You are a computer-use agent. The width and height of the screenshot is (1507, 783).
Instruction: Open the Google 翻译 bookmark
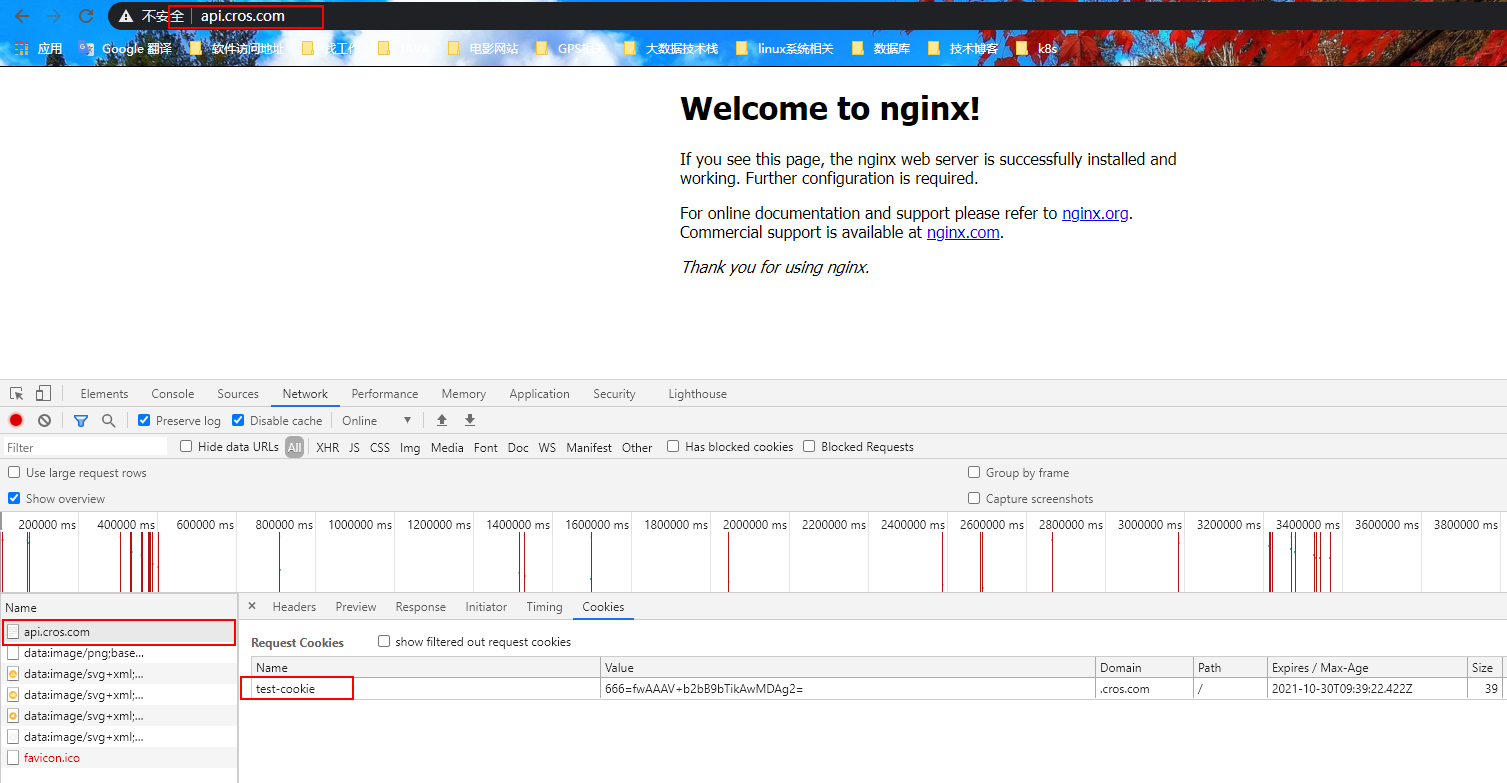[126, 48]
